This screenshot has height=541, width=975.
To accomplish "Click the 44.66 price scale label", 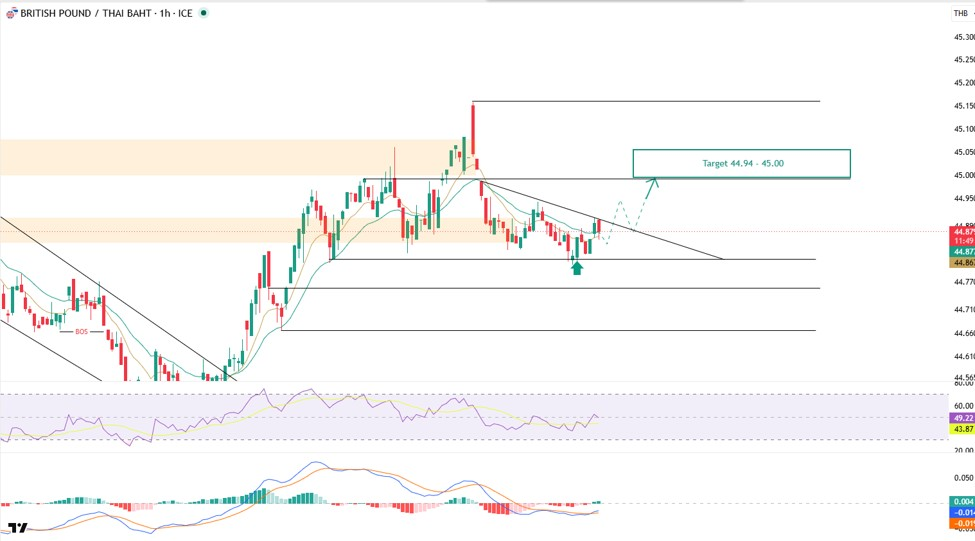I will point(964,333).
